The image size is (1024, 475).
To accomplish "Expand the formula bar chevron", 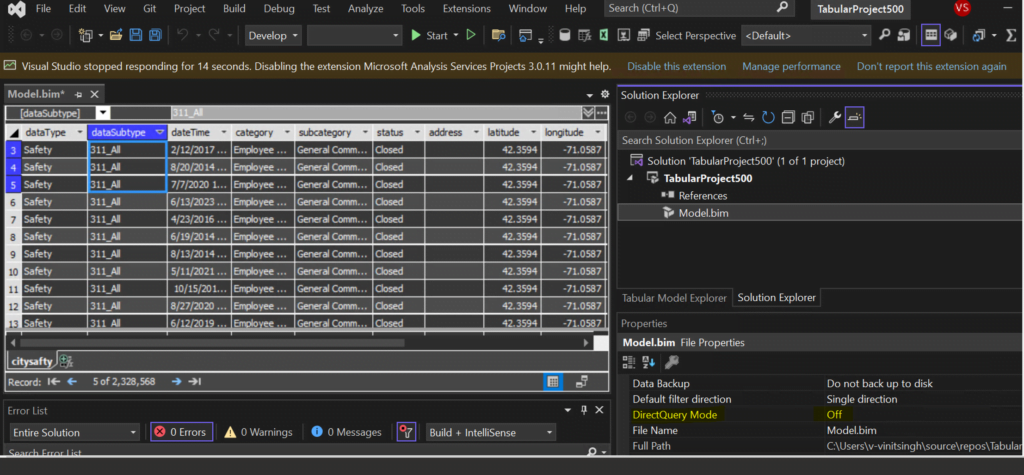I will click(x=588, y=113).
